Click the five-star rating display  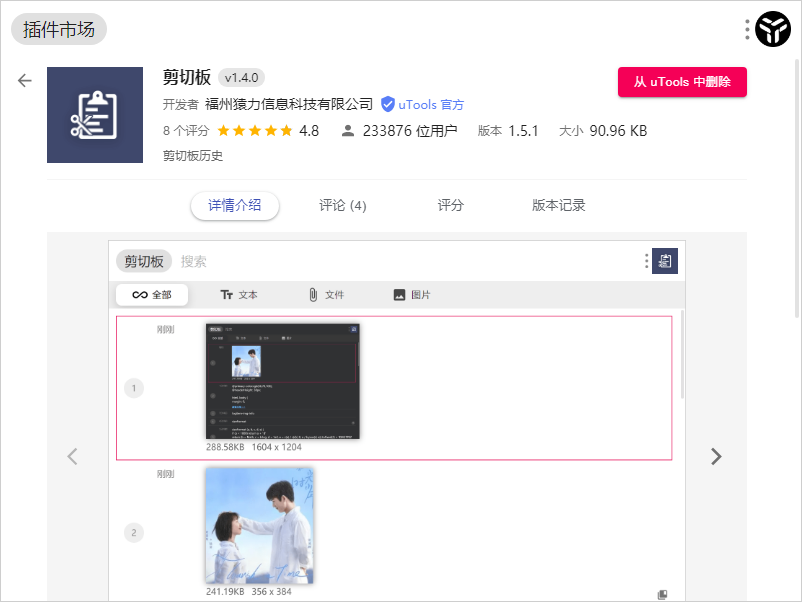point(255,131)
